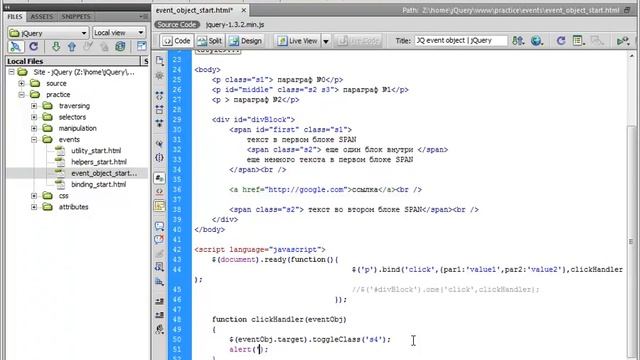The width and height of the screenshot is (640, 360).
Task: Collapse the events folder
Action: 34,140
